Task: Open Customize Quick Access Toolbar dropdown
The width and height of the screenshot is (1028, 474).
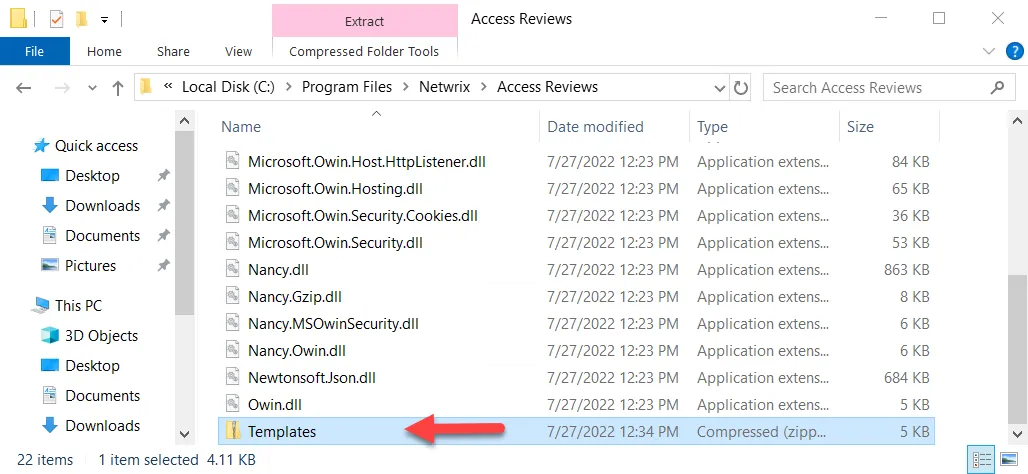Action: [104, 20]
